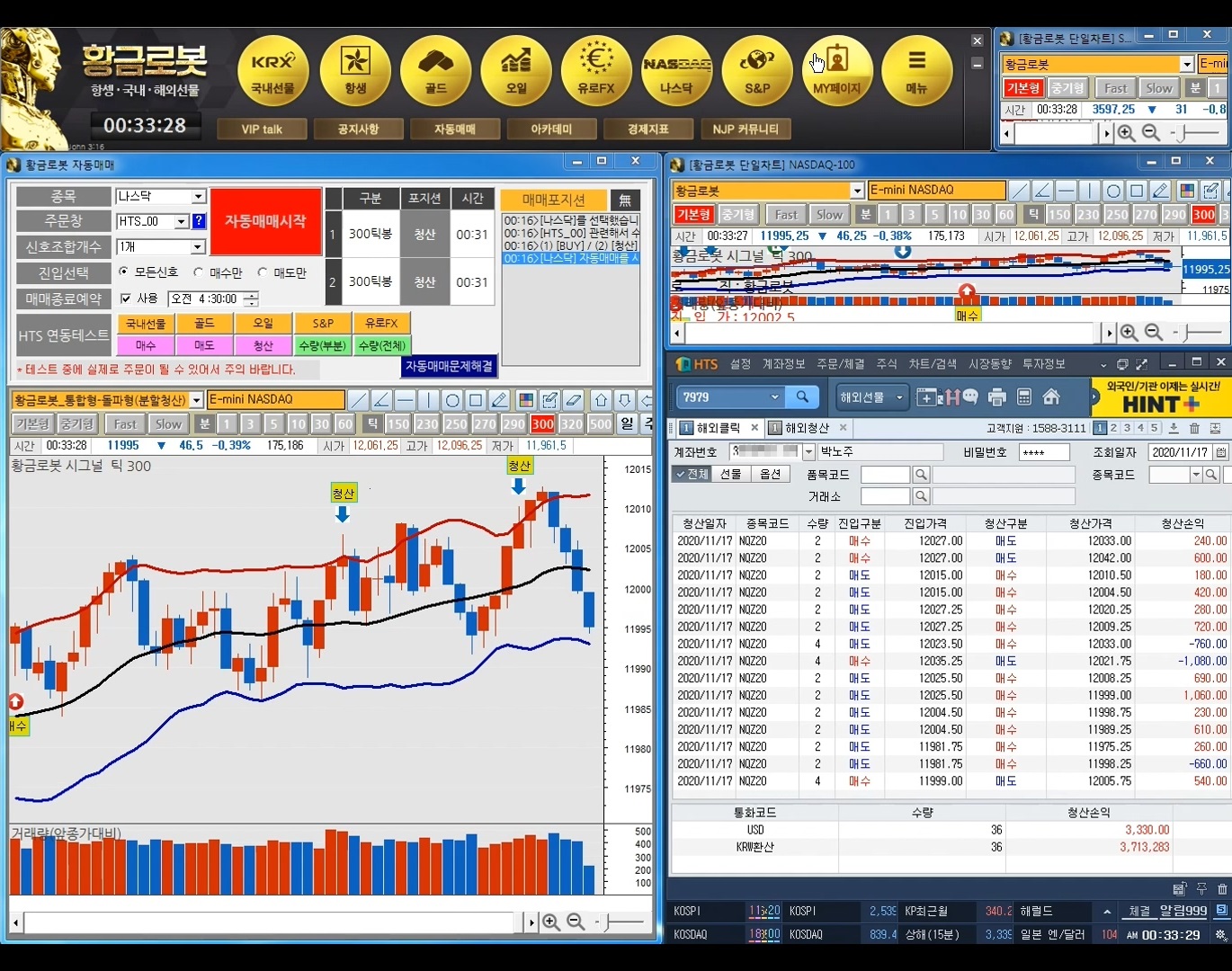Image resolution: width=1232 pixels, height=971 pixels.
Task: Open 설정 menu in HTS
Action: [740, 364]
